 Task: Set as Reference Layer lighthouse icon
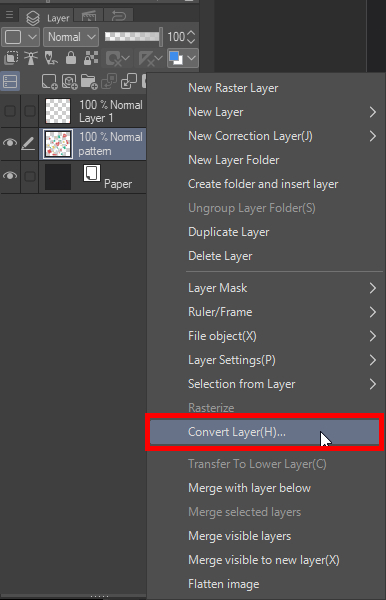coord(31,58)
